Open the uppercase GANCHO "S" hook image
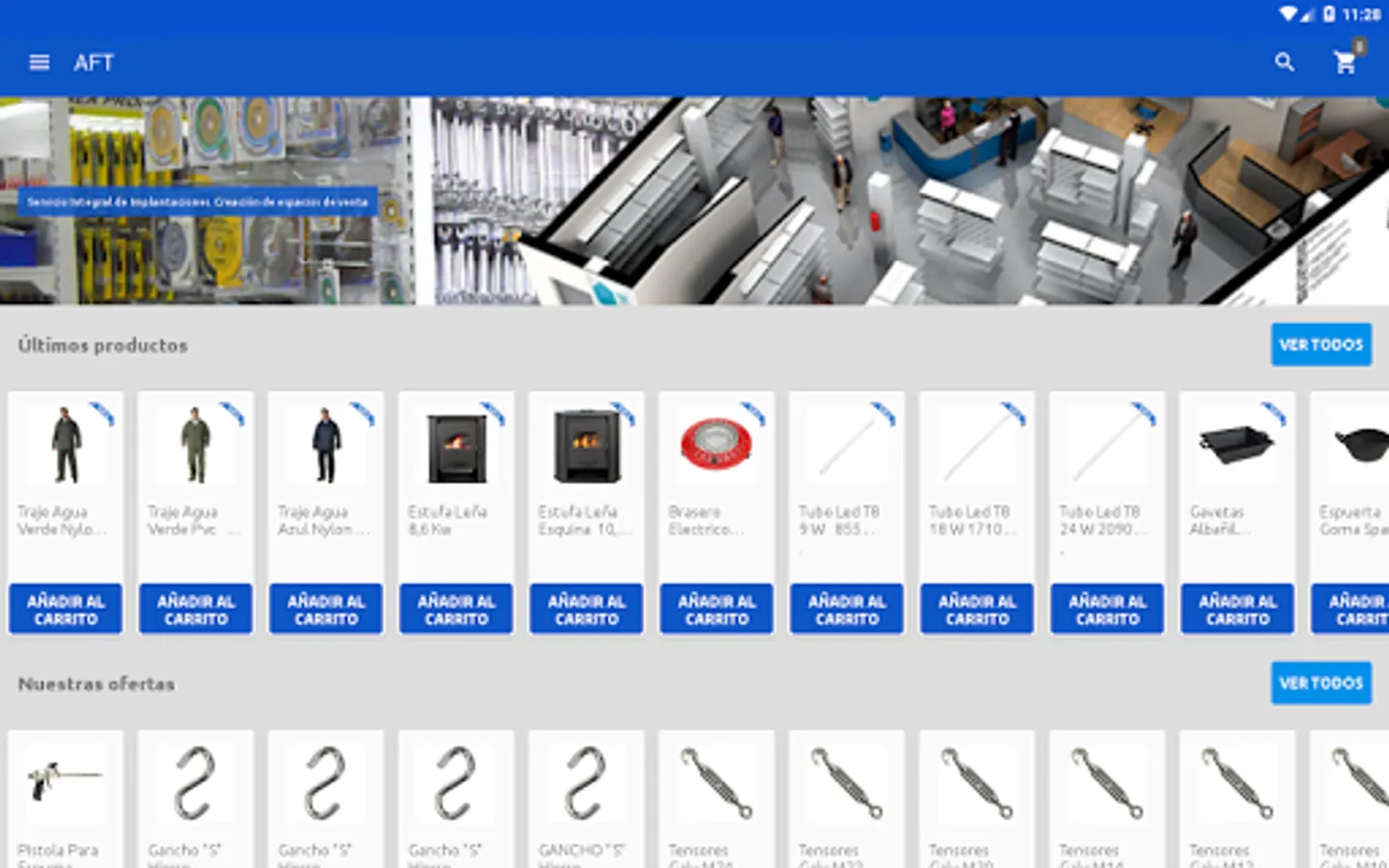 [x=586, y=783]
